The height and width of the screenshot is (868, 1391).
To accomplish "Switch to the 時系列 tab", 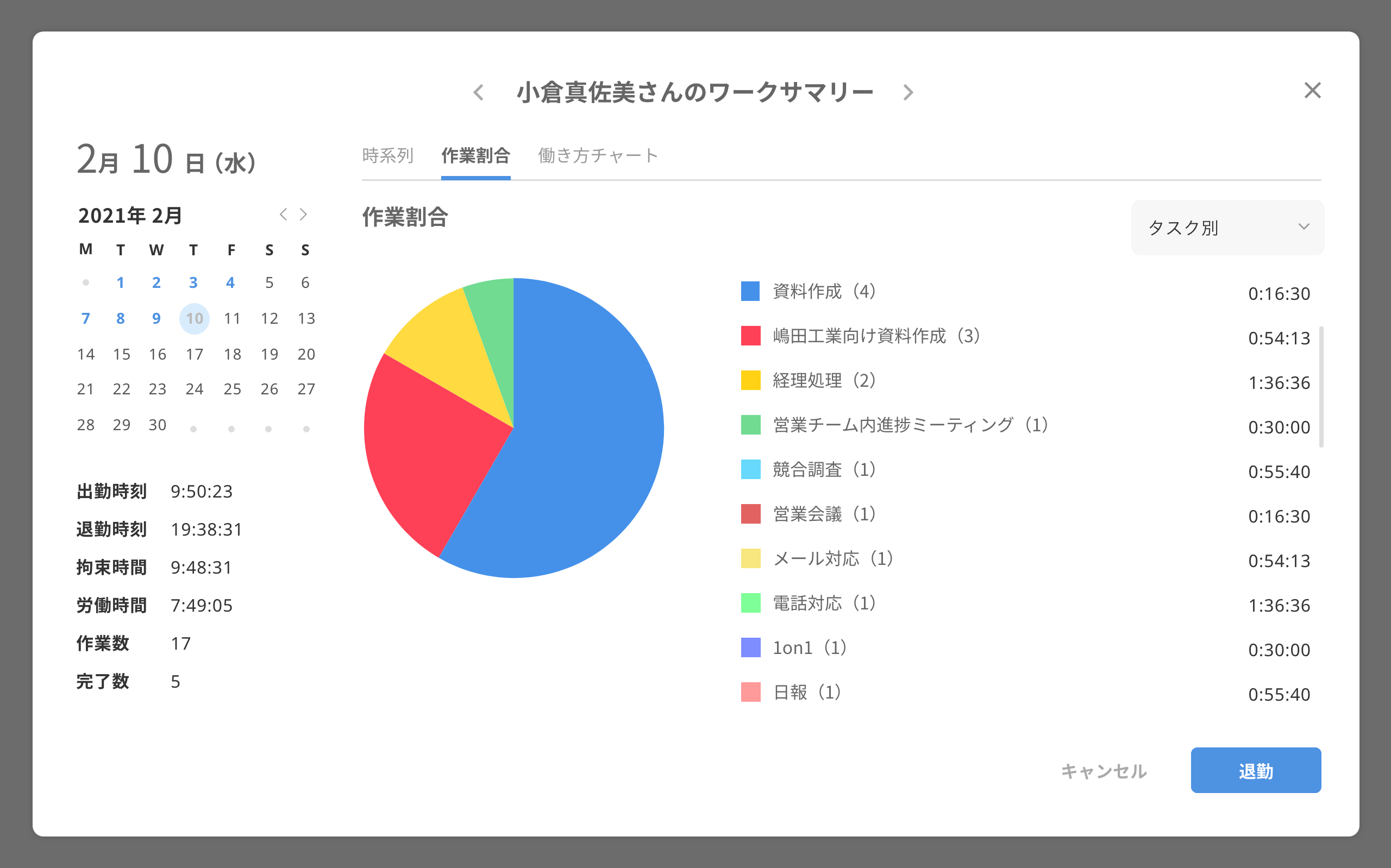I will point(387,155).
